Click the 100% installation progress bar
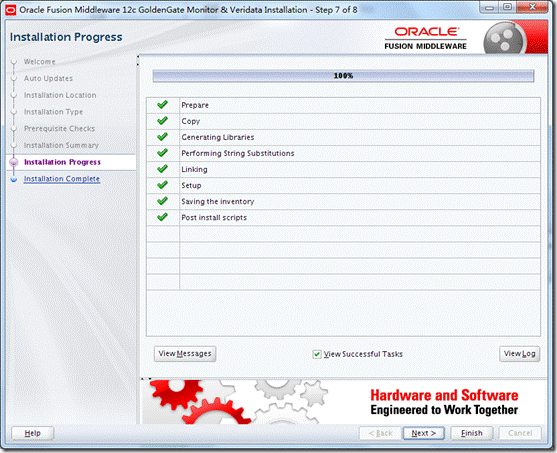This screenshot has height=453, width=557. [343, 76]
